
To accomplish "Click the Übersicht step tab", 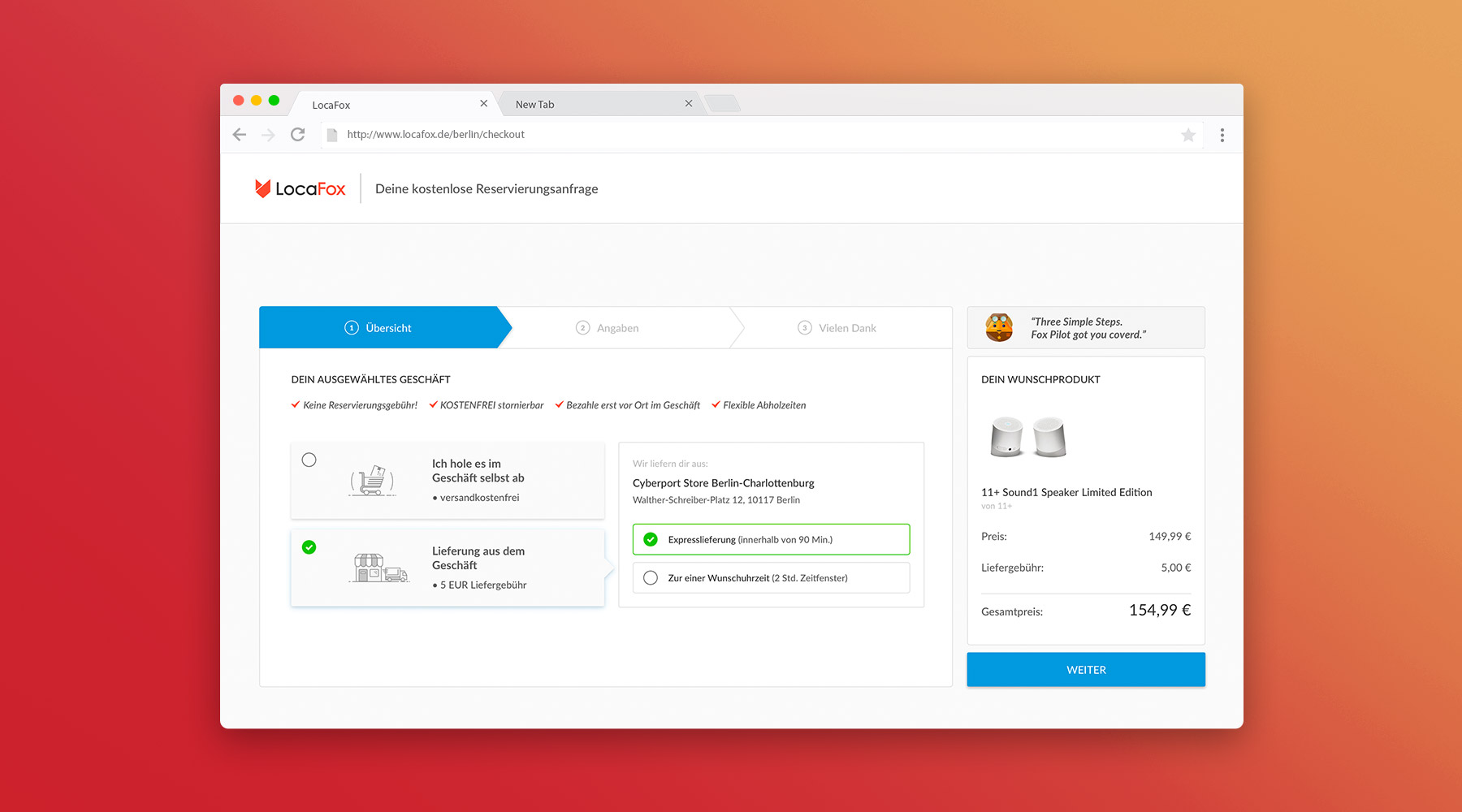I will coord(378,328).
